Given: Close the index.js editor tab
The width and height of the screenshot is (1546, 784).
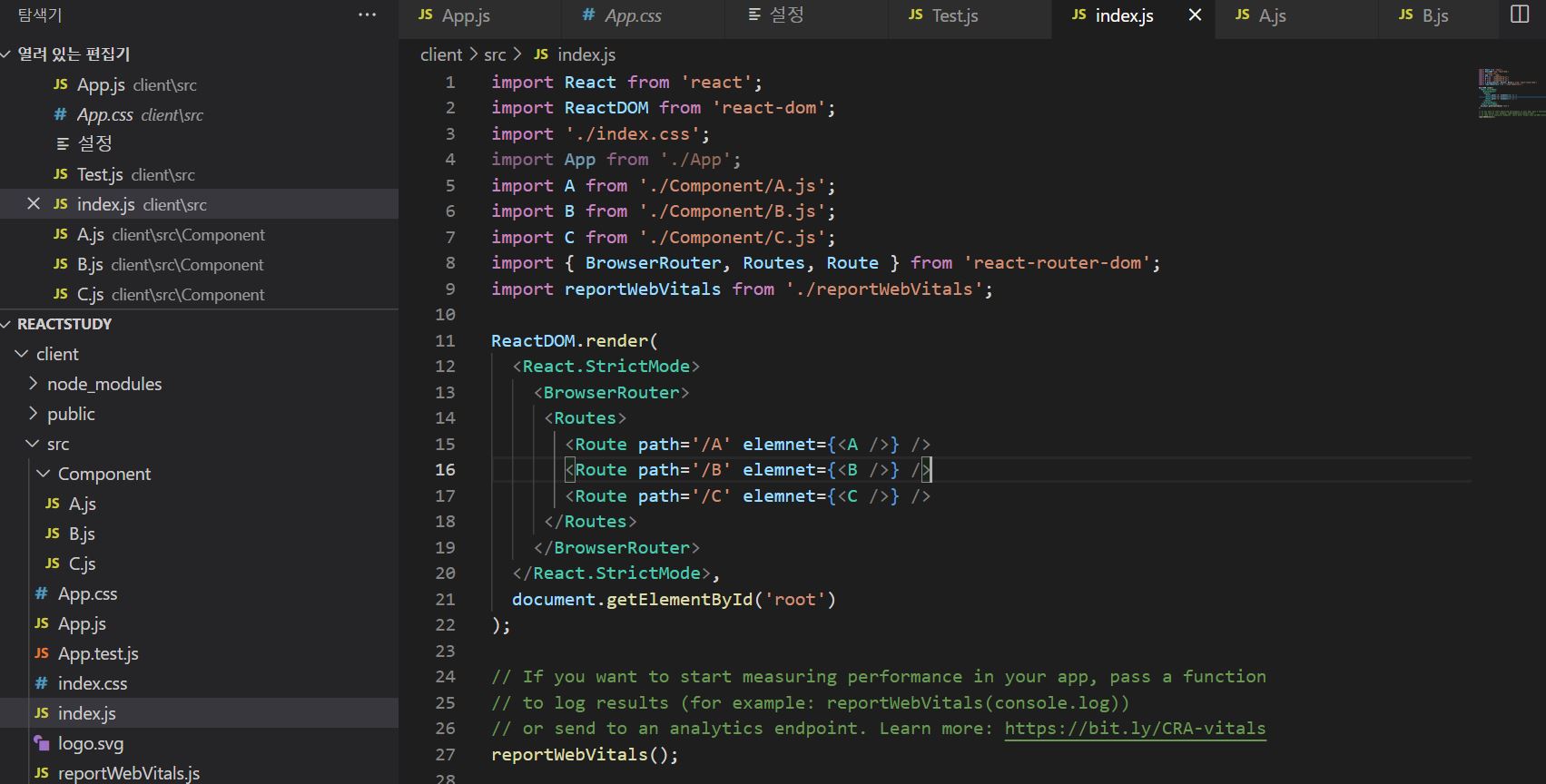Looking at the screenshot, I should pos(1195,15).
